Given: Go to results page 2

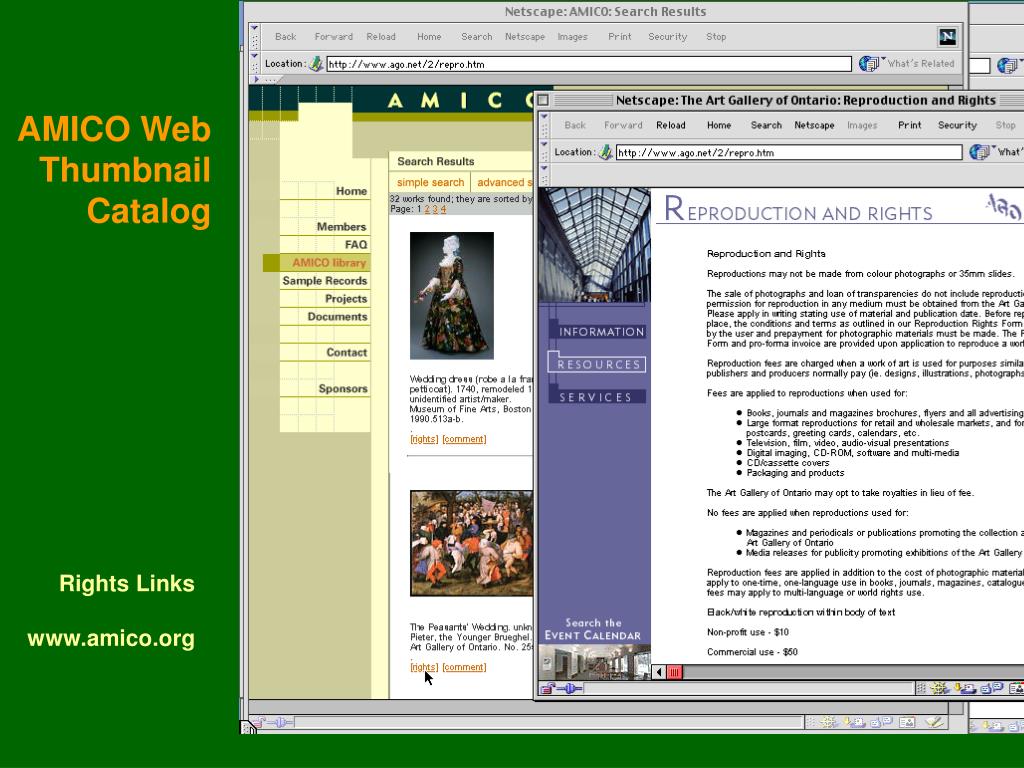Looking at the screenshot, I should pyautogui.click(x=427, y=209).
